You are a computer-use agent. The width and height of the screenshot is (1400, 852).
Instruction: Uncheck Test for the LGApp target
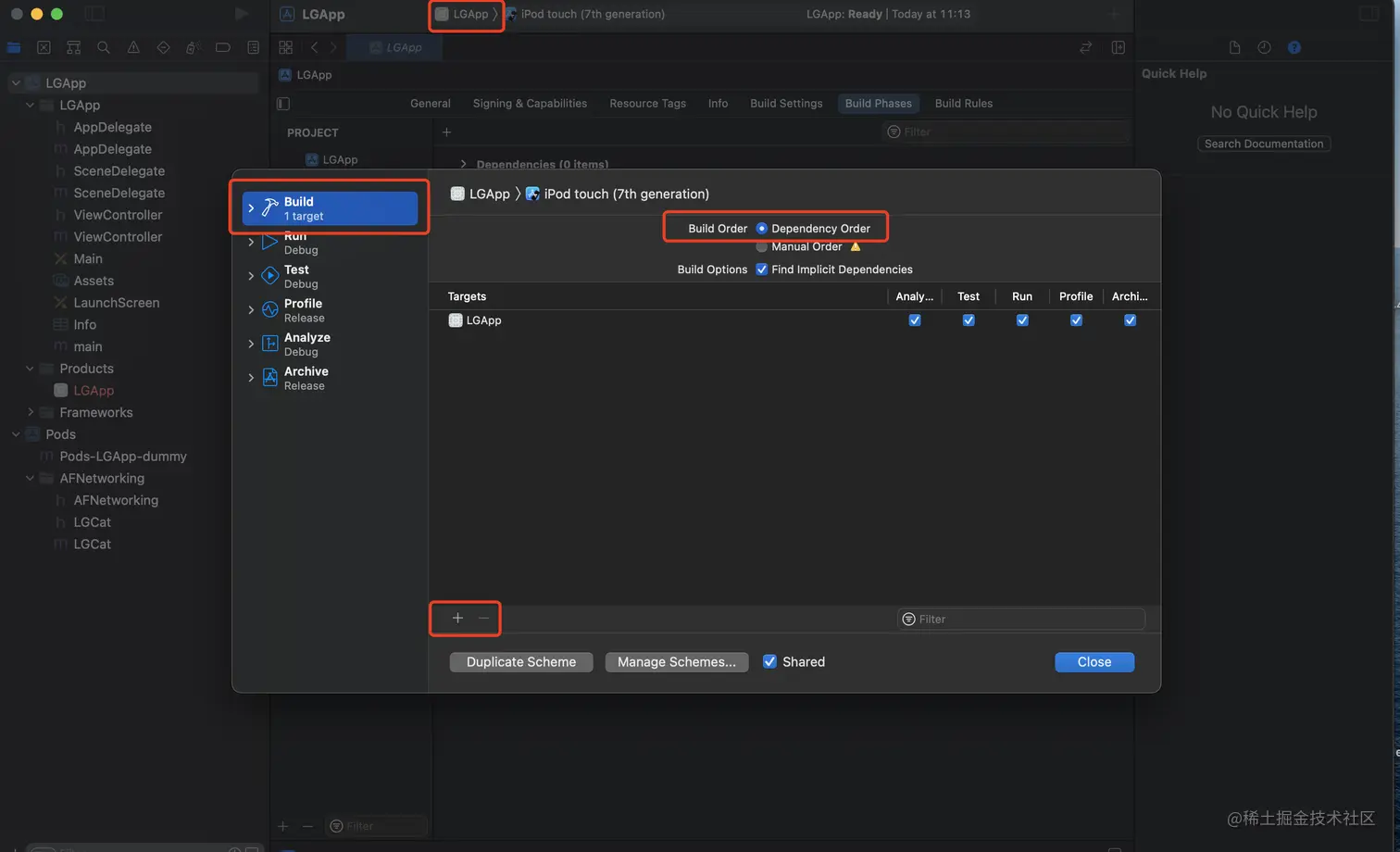click(x=969, y=320)
